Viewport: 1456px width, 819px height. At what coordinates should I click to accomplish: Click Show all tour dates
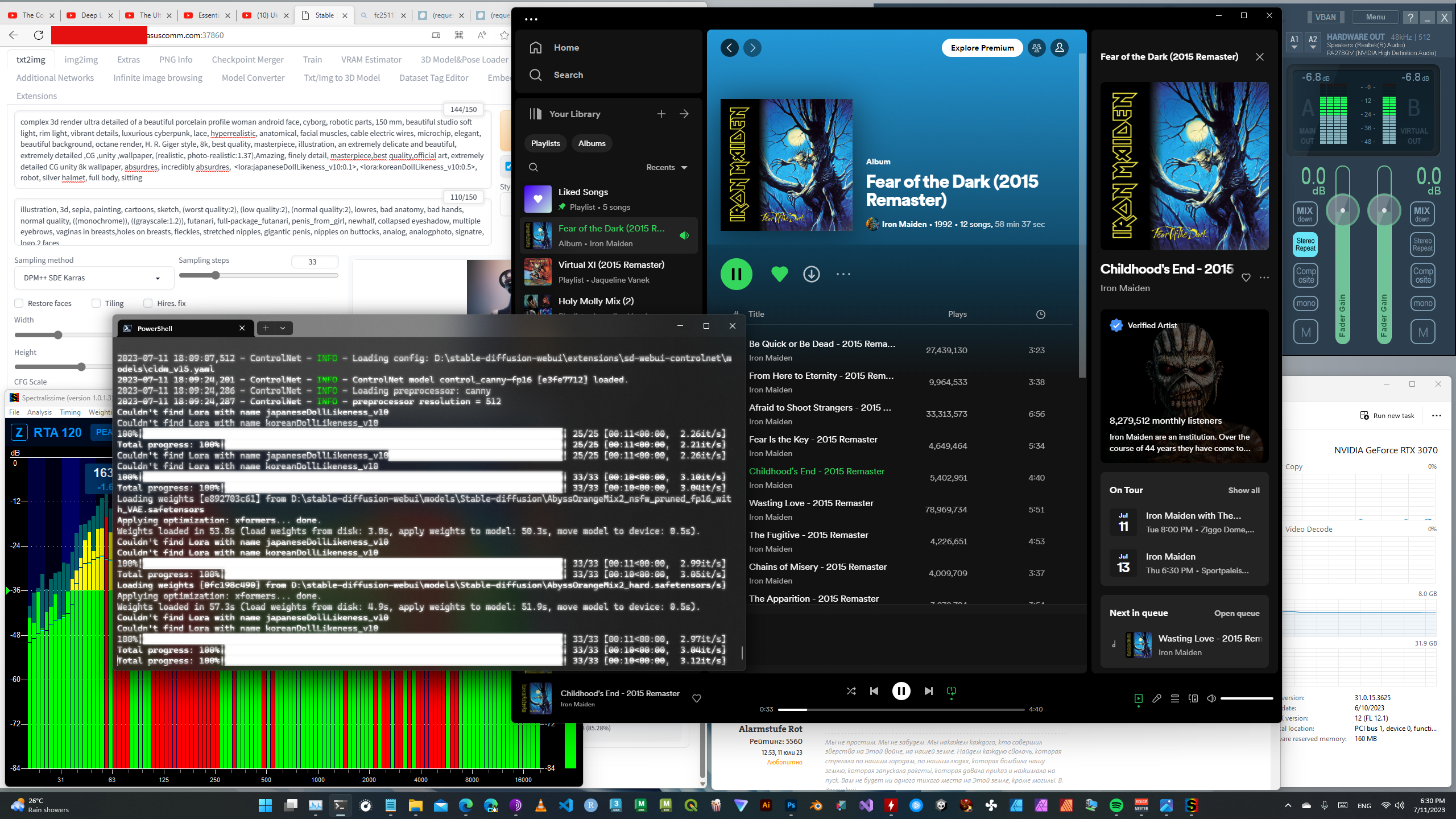pyautogui.click(x=1243, y=490)
